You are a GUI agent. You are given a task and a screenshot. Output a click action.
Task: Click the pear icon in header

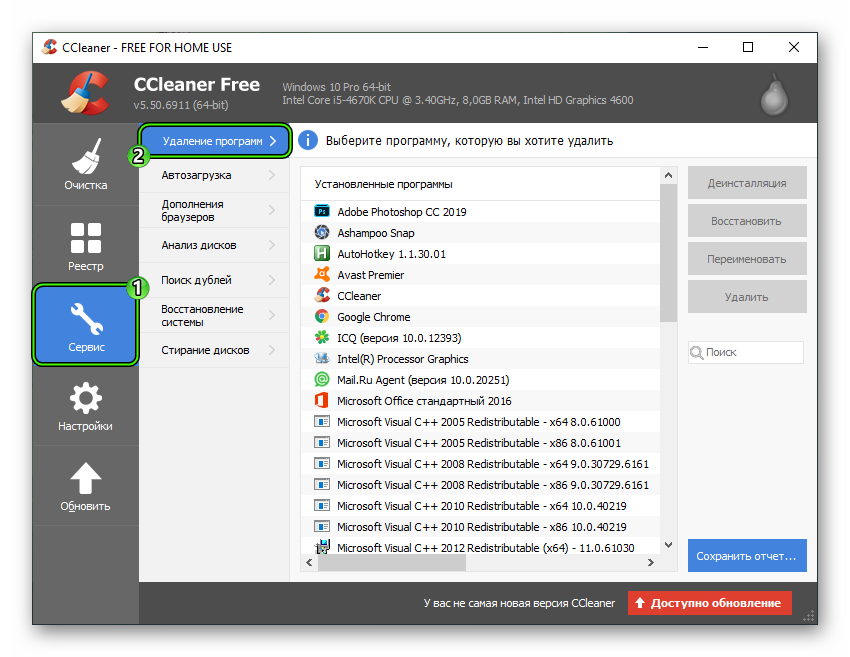[x=771, y=93]
